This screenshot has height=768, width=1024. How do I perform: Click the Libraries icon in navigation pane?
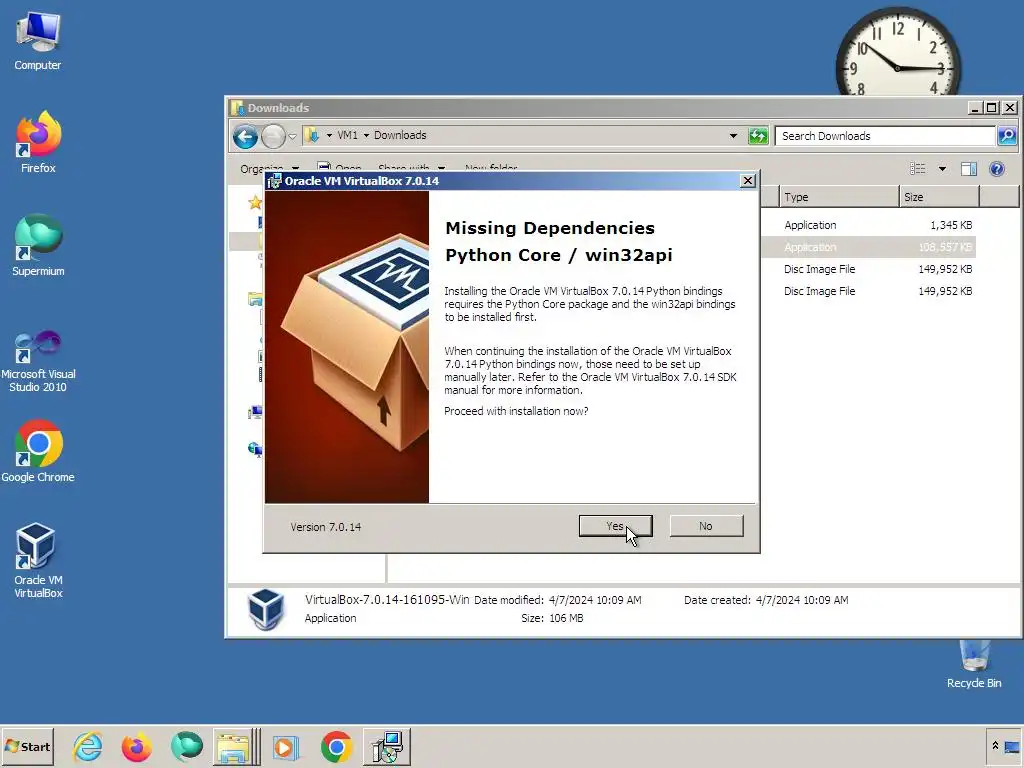(255, 299)
